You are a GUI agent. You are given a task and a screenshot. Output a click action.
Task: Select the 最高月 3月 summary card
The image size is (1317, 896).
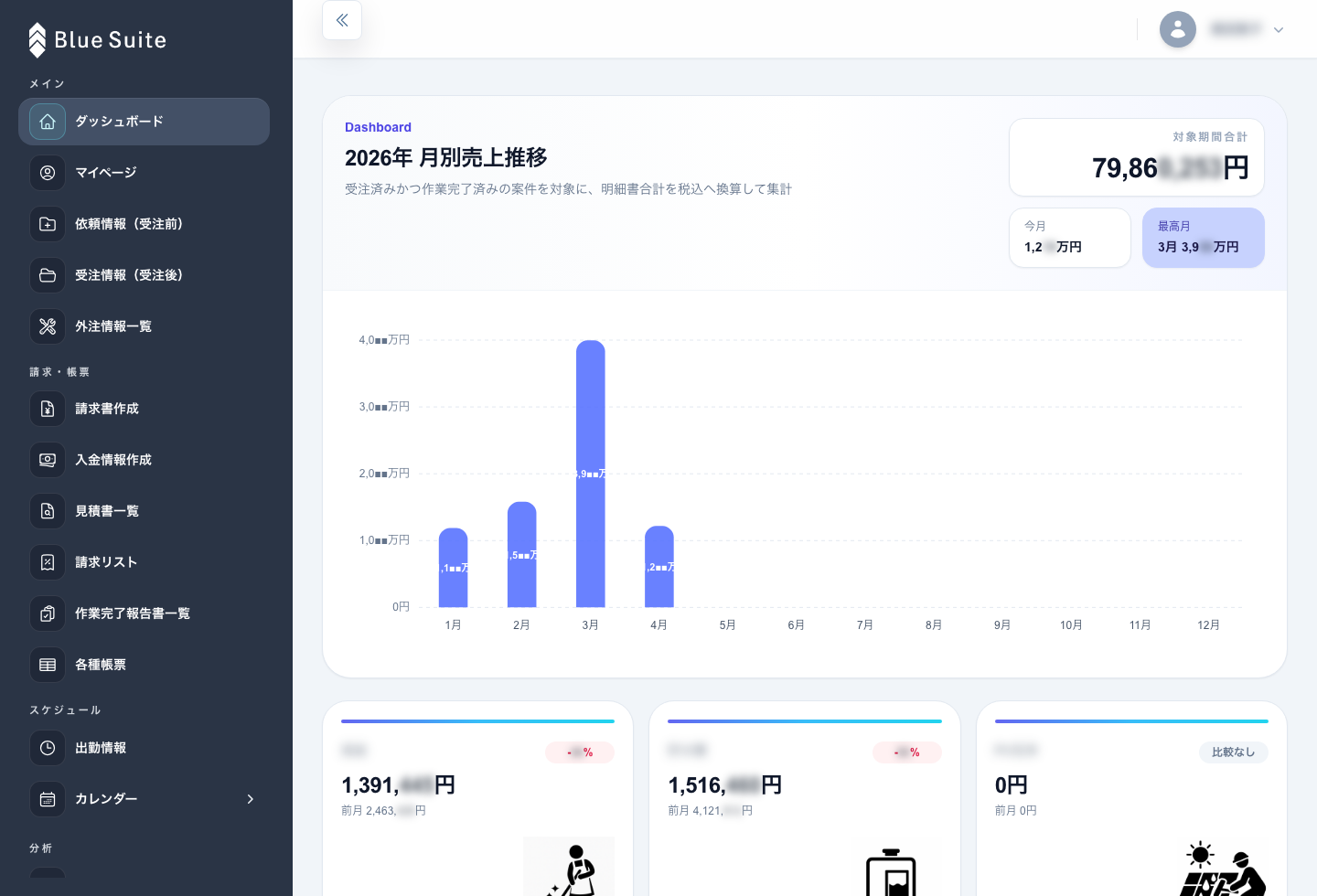(x=1204, y=238)
